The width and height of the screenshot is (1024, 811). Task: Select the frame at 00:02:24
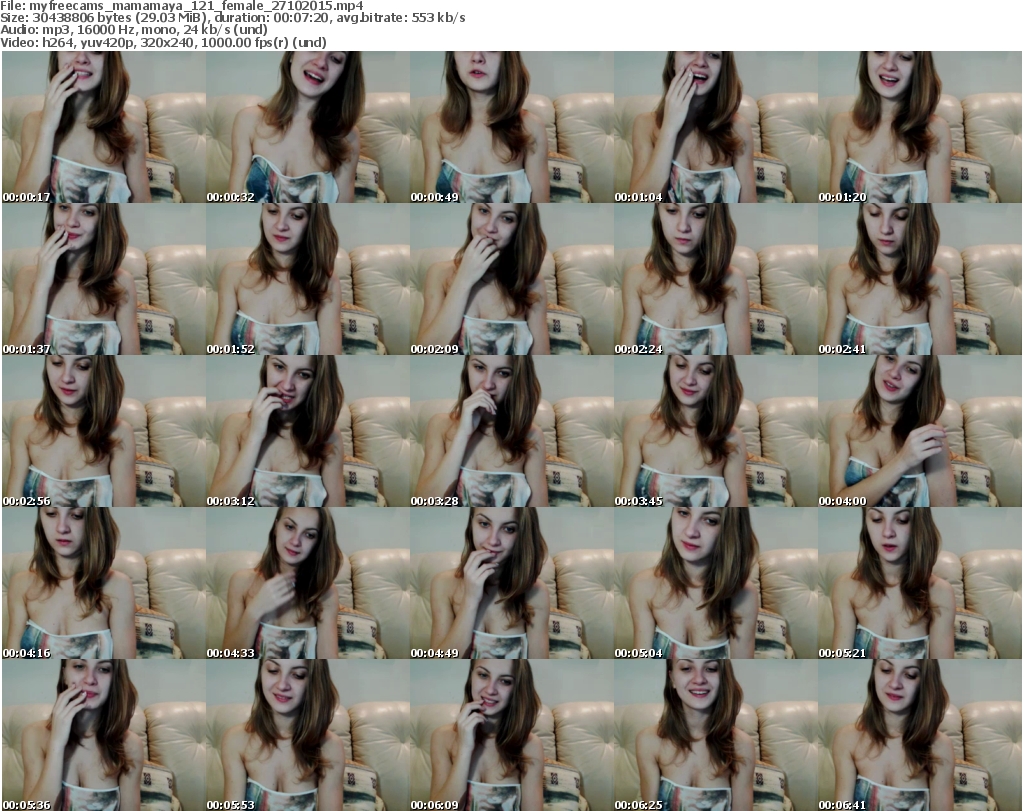point(716,279)
